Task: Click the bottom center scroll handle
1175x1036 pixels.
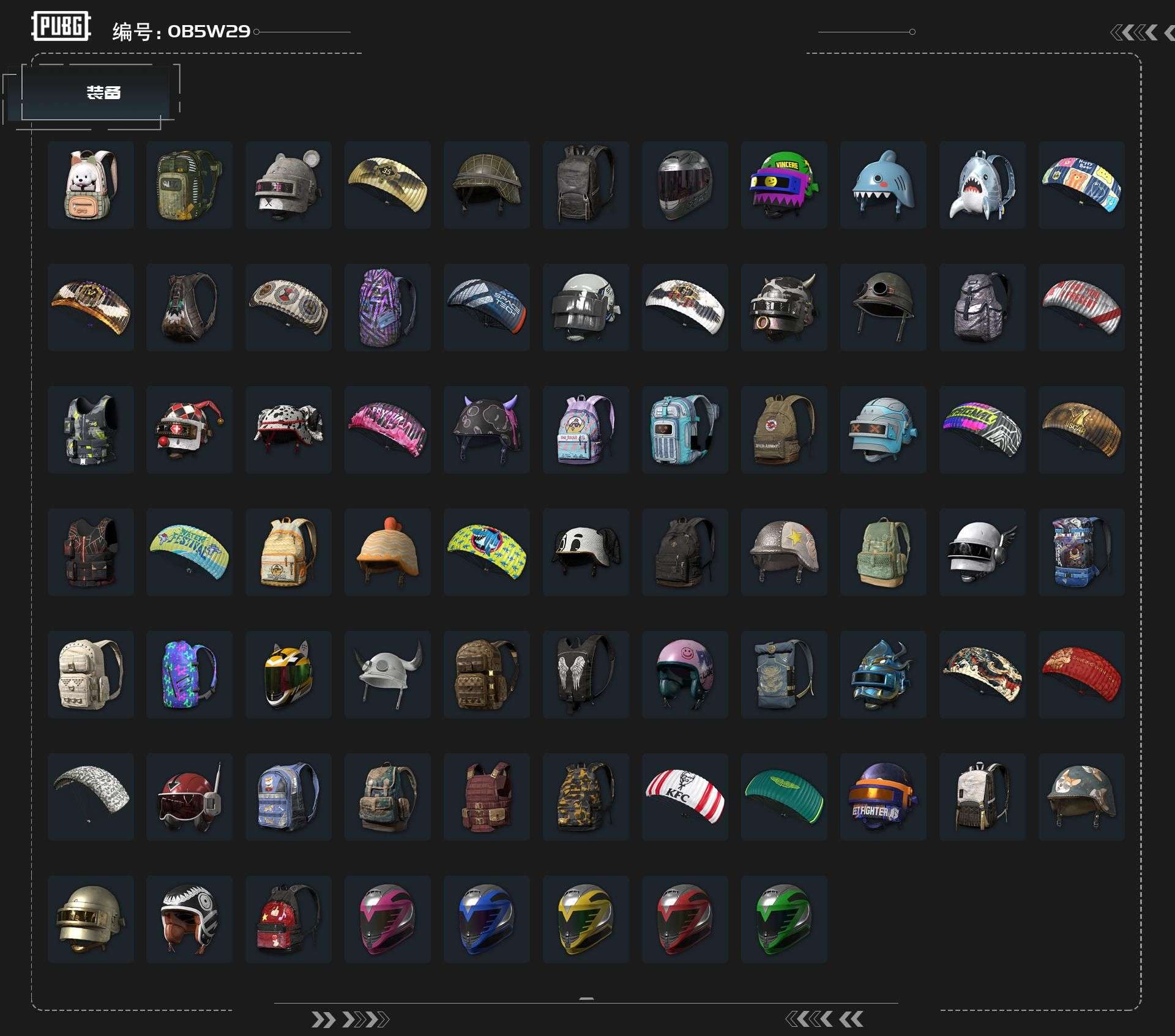Action: point(586,999)
